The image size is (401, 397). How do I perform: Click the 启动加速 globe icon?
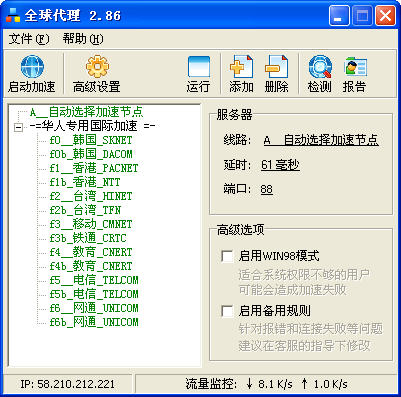click(x=32, y=67)
